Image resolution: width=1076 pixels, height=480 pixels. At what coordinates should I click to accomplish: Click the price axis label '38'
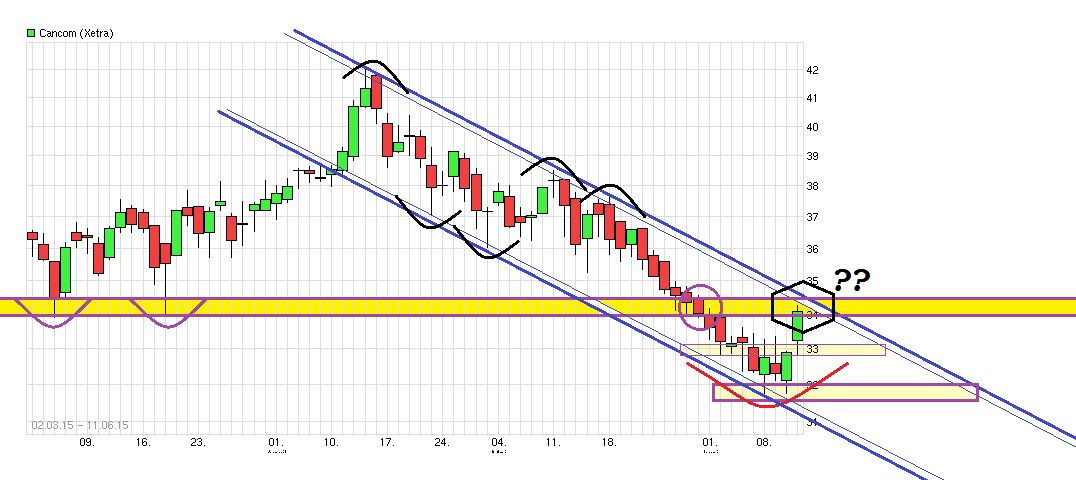point(812,186)
